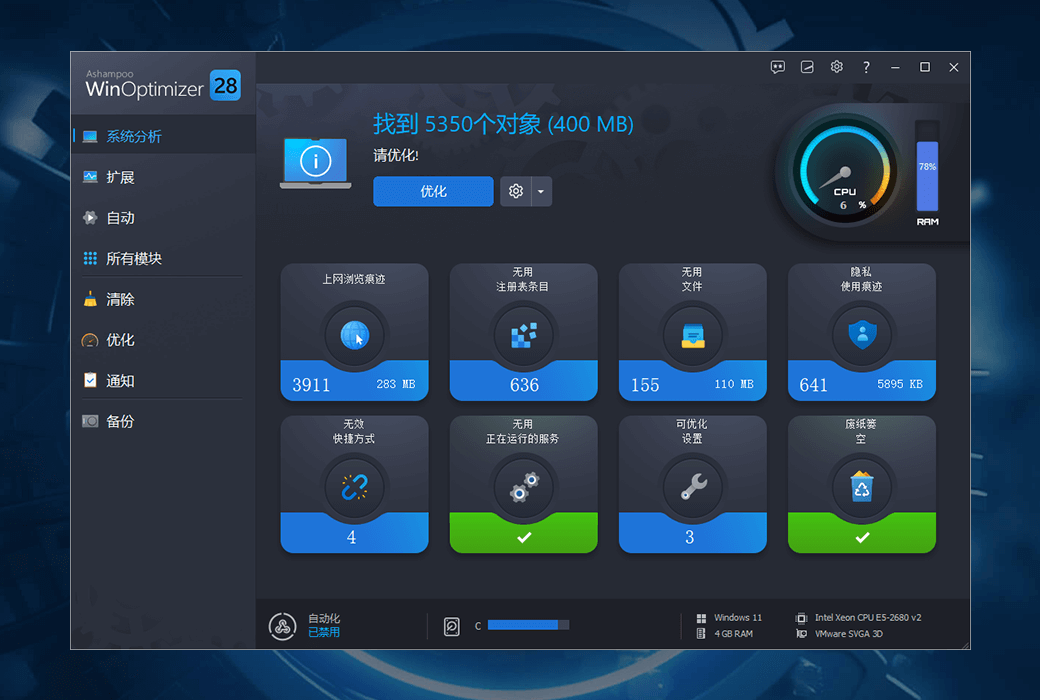Click the WinOptimizer 28 logo

click(x=163, y=84)
